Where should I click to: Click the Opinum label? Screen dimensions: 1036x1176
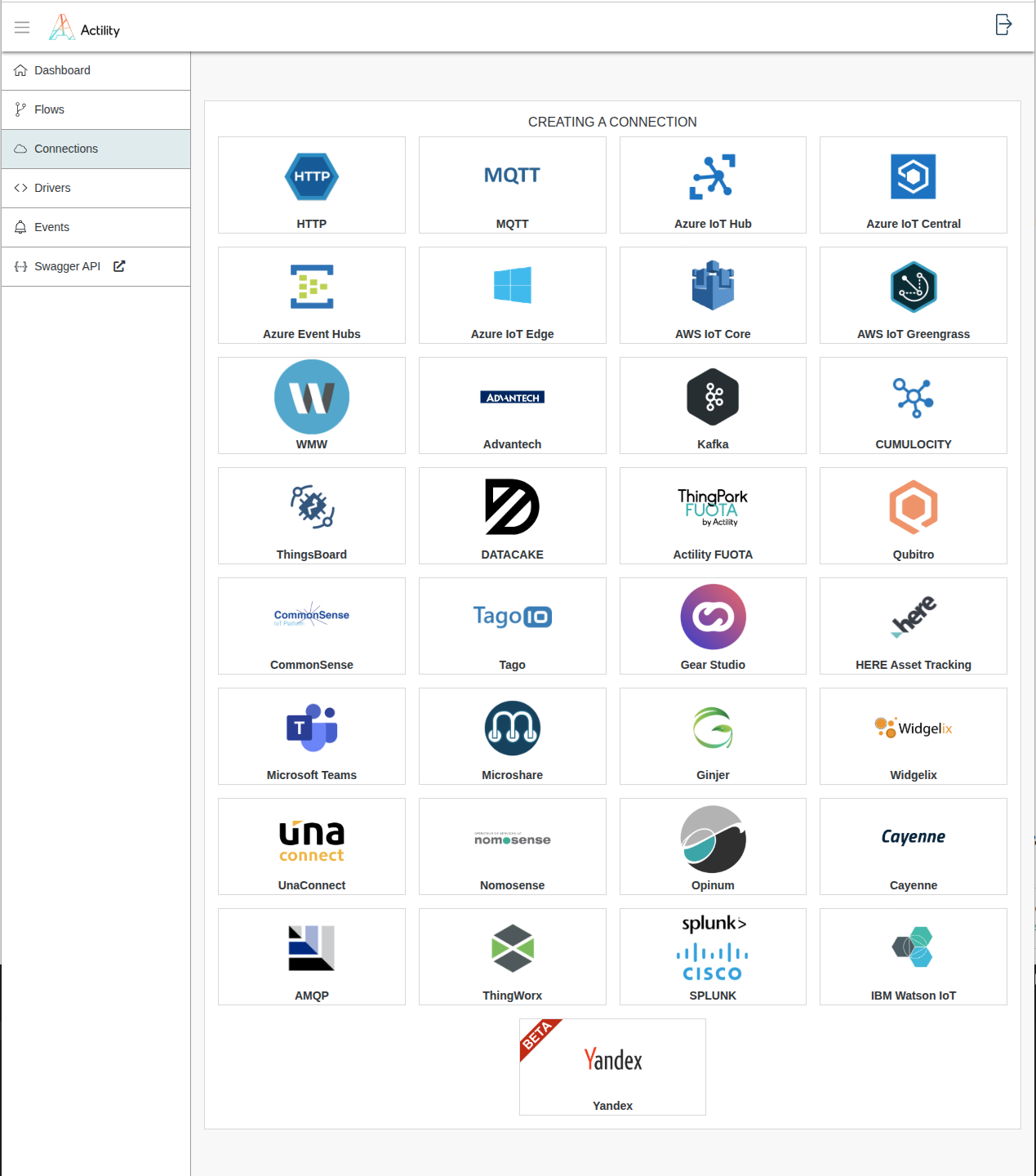click(713, 885)
